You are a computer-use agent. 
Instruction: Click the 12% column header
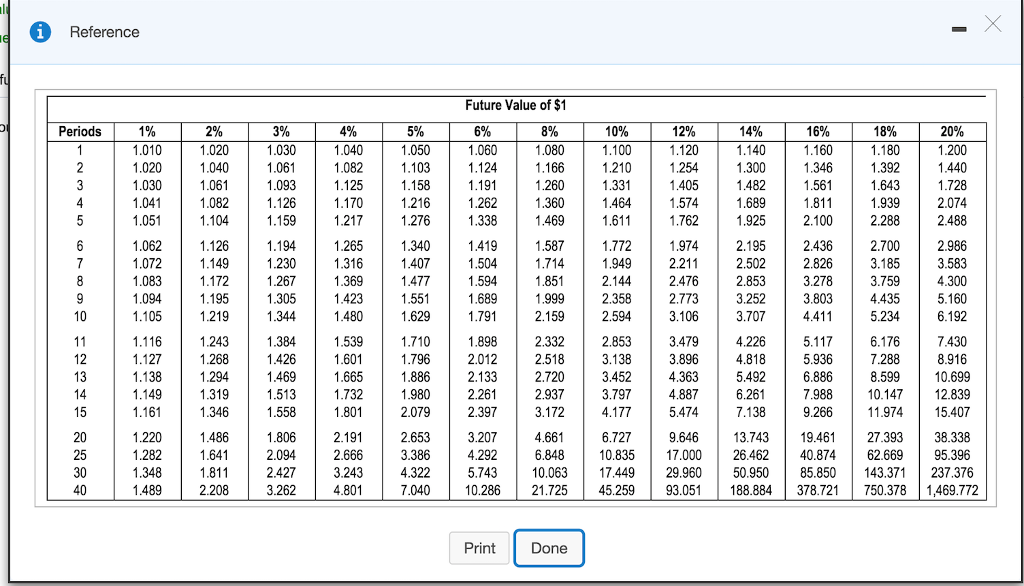coord(684,131)
